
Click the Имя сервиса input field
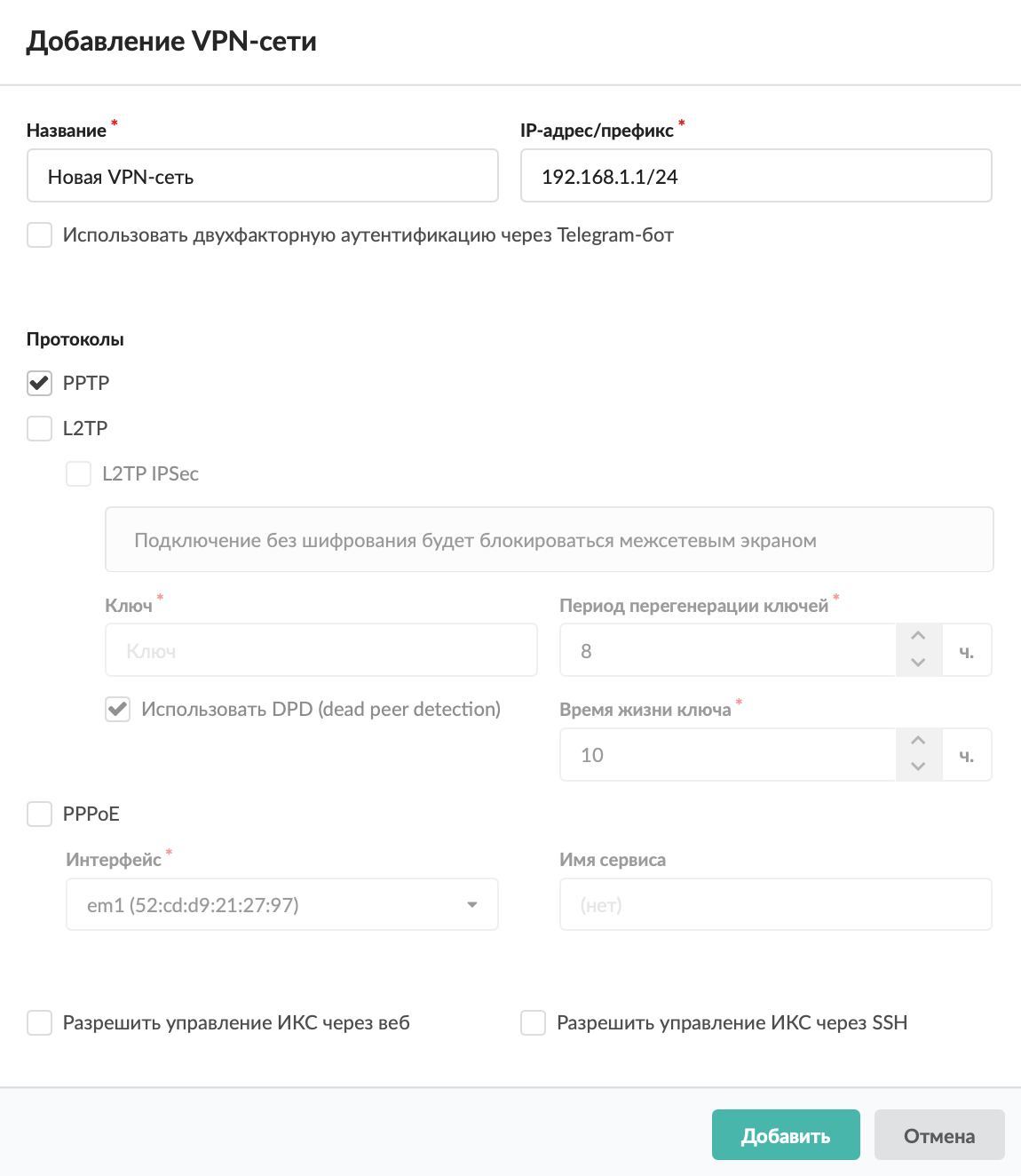point(775,904)
